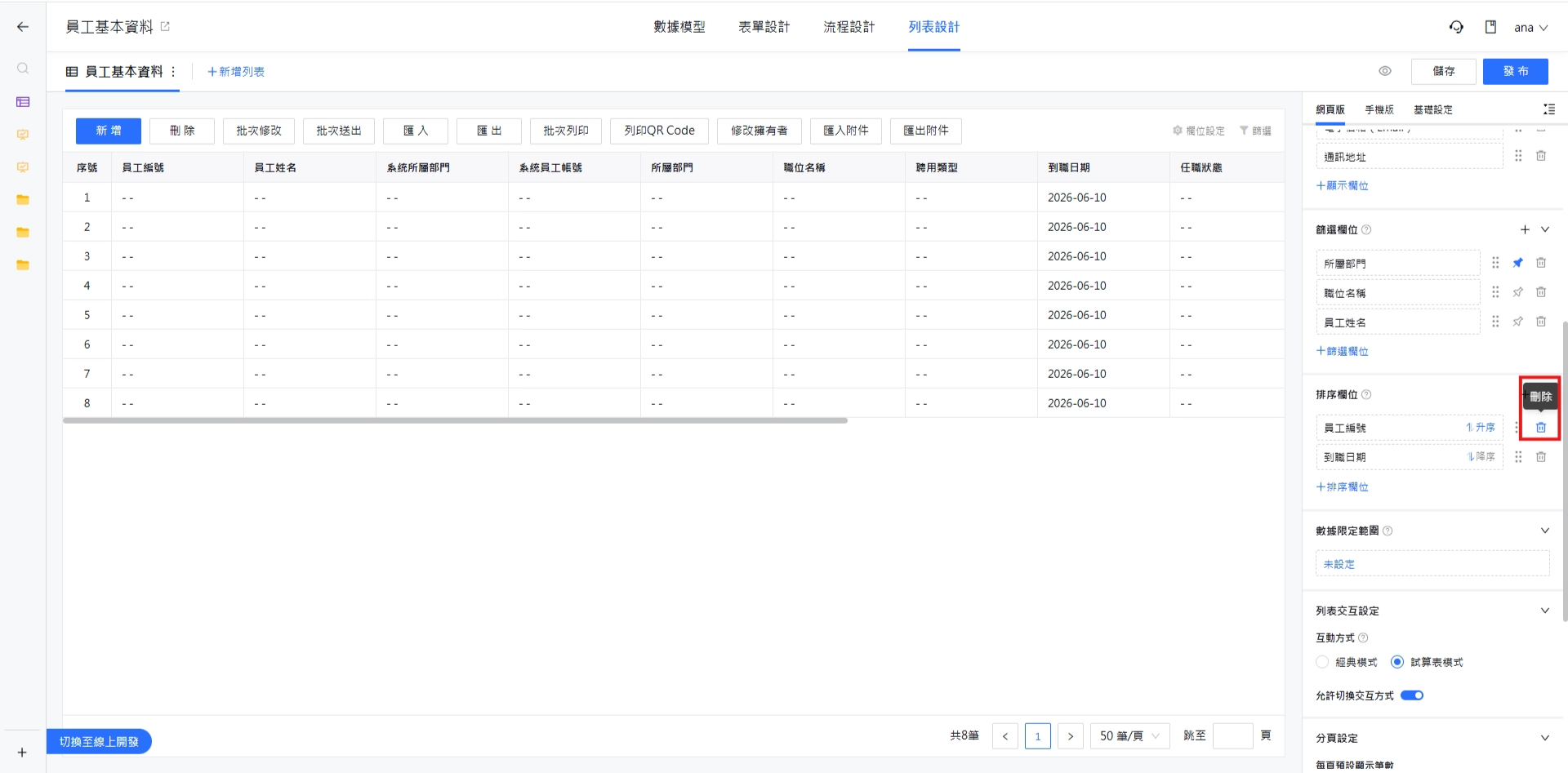Click drag handle of 員工姓名 filter
The width and height of the screenshot is (1568, 773).
coord(1495,322)
